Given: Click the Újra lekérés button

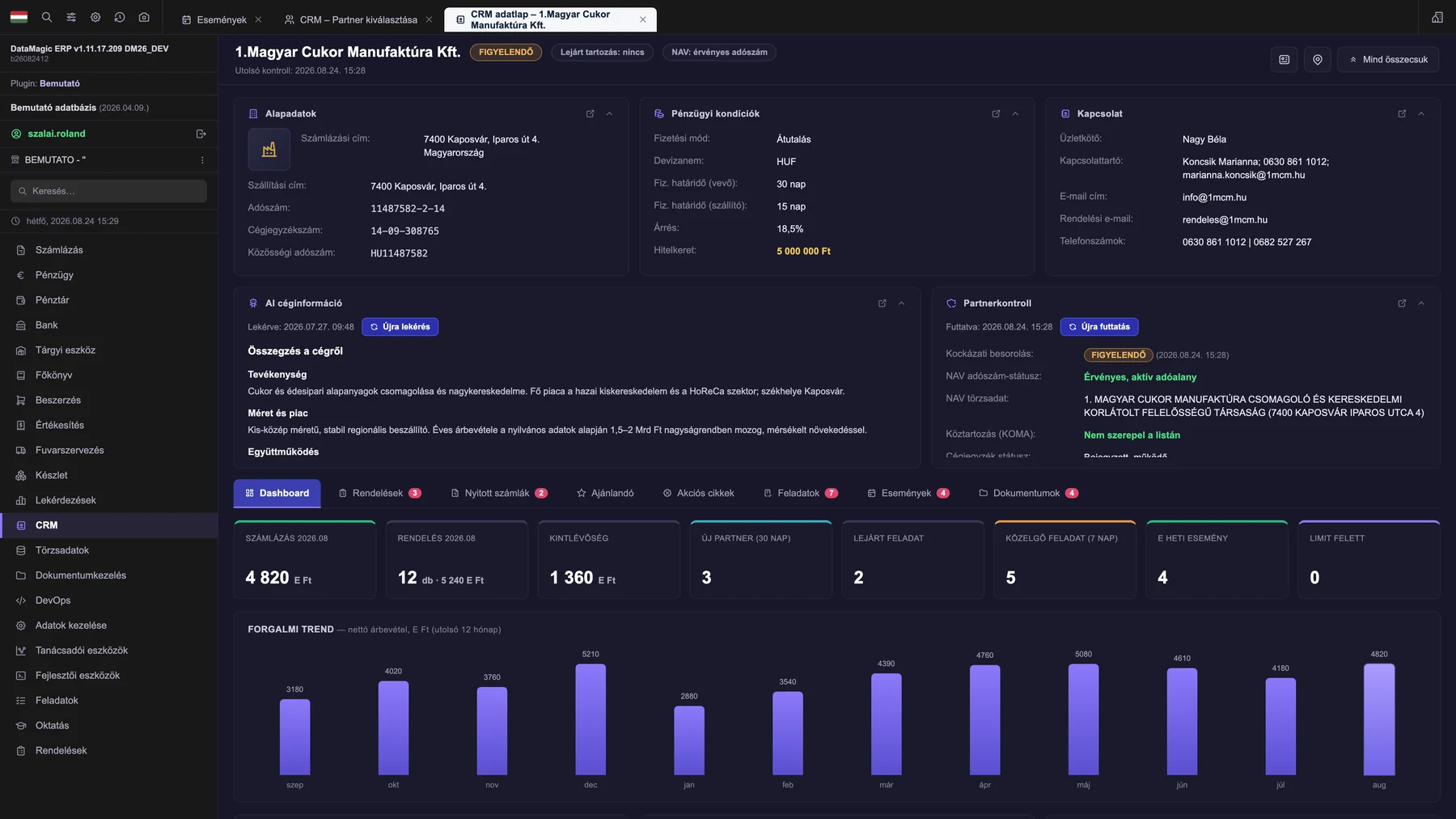Looking at the screenshot, I should click(x=400, y=327).
